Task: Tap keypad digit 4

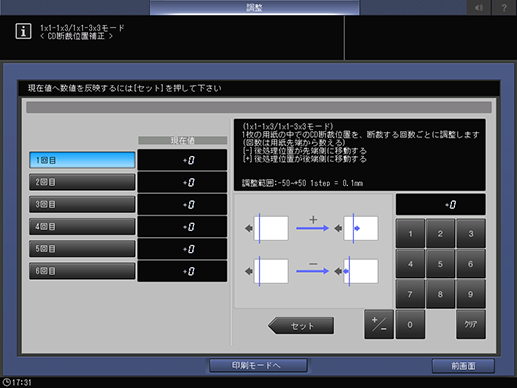Action: tap(410, 264)
